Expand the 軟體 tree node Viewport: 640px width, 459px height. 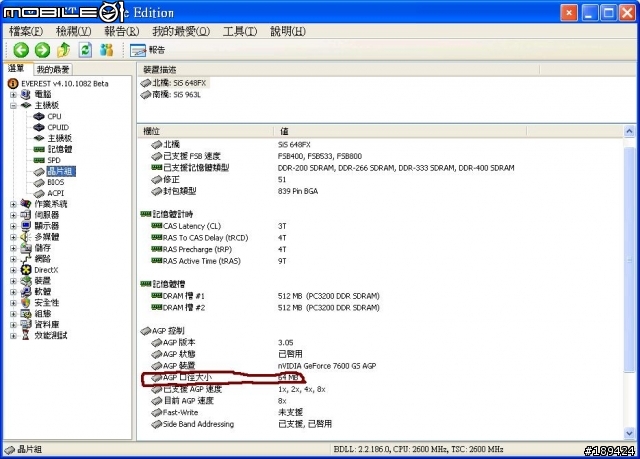coord(13,292)
